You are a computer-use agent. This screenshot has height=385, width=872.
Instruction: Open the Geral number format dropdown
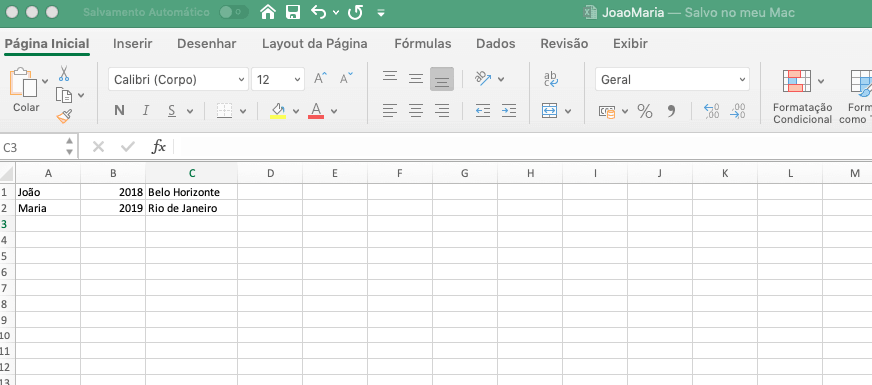672,80
